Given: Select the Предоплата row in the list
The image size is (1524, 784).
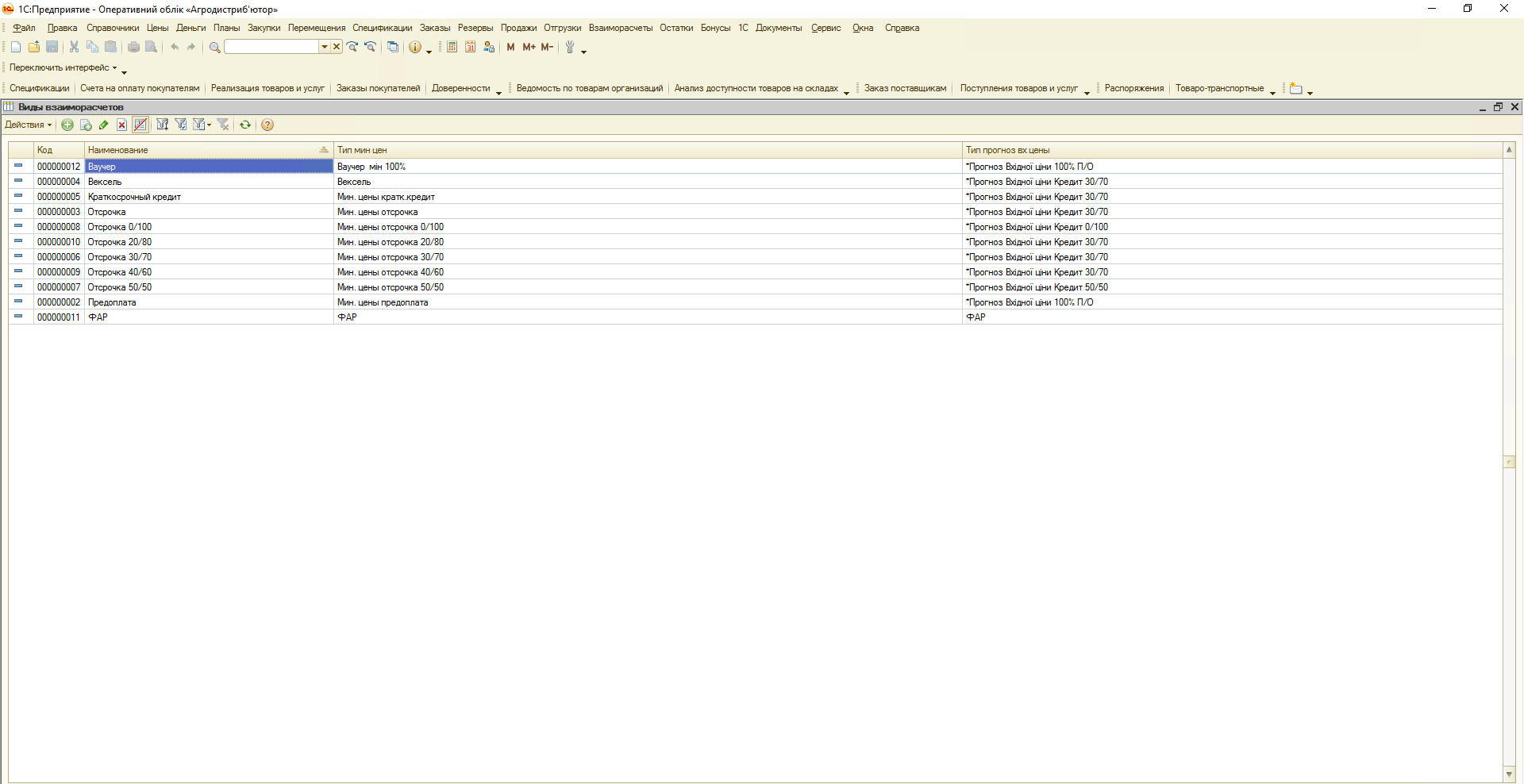Looking at the screenshot, I should pos(112,302).
